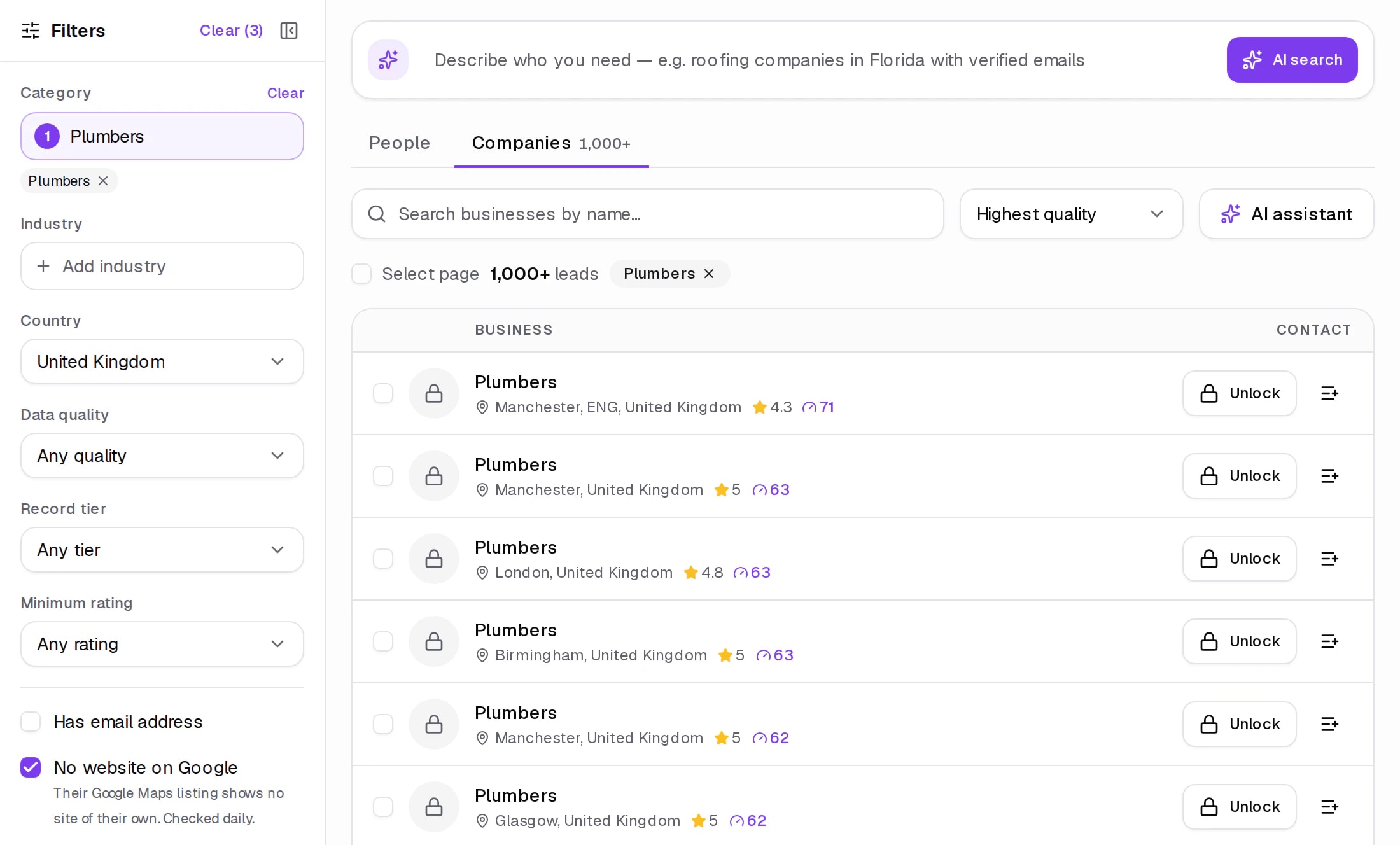Screen dimensions: 1400x845
Task: Add Glasgow plumber to list icon
Action: [1329, 807]
